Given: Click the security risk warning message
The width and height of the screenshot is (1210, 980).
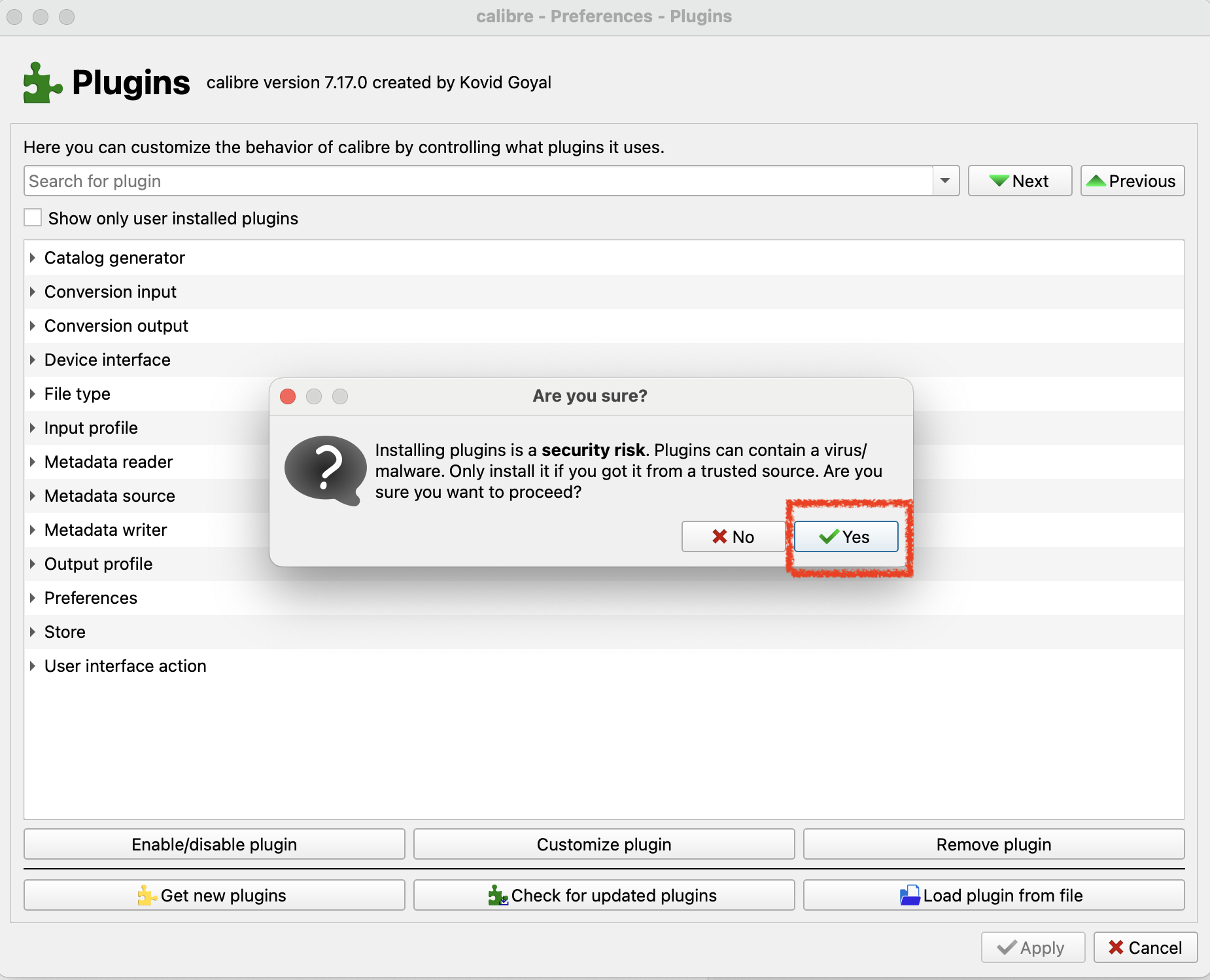Looking at the screenshot, I should (629, 471).
